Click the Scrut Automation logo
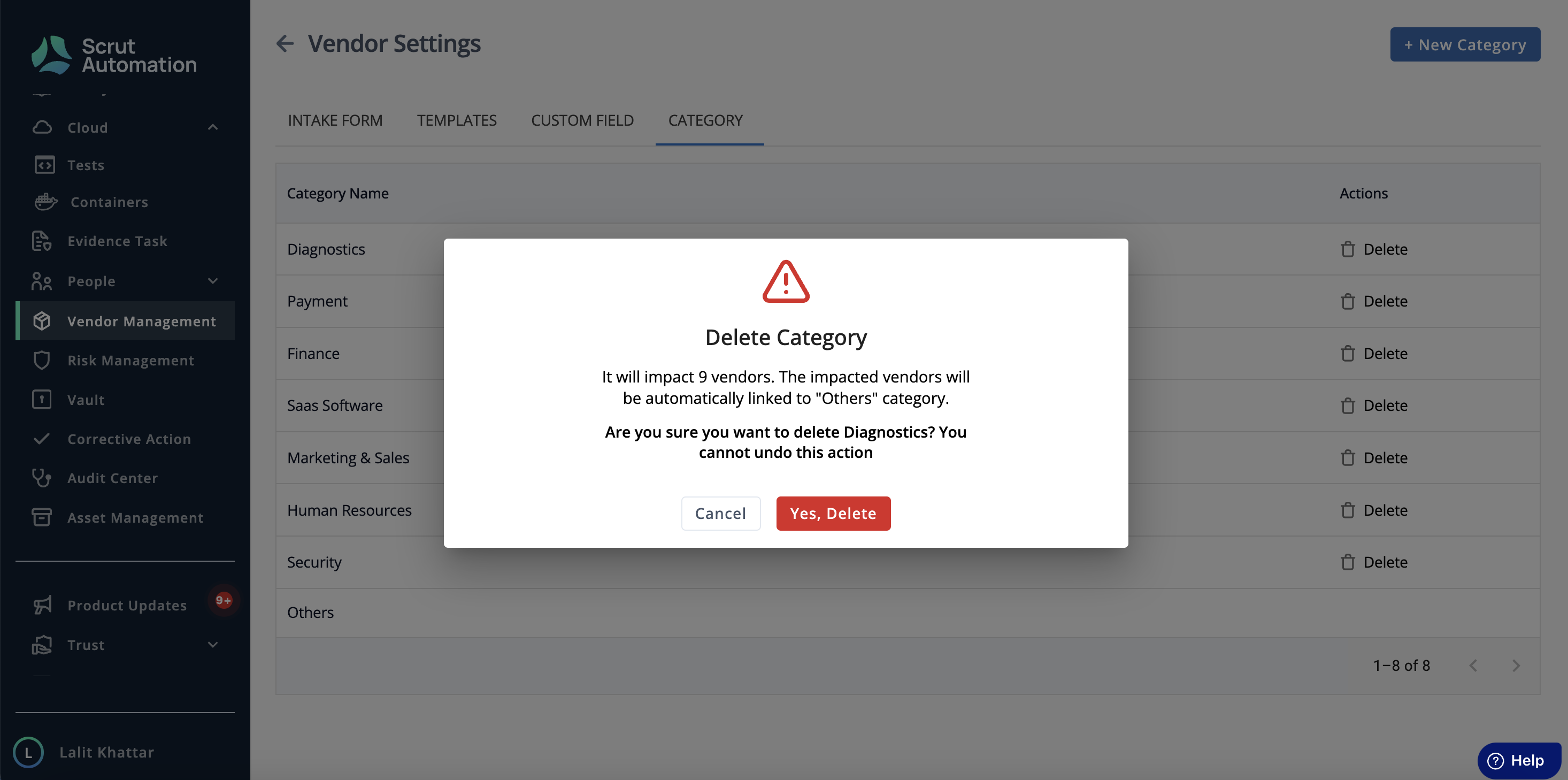Screen dimensions: 1568x780 pyautogui.click(x=114, y=56)
